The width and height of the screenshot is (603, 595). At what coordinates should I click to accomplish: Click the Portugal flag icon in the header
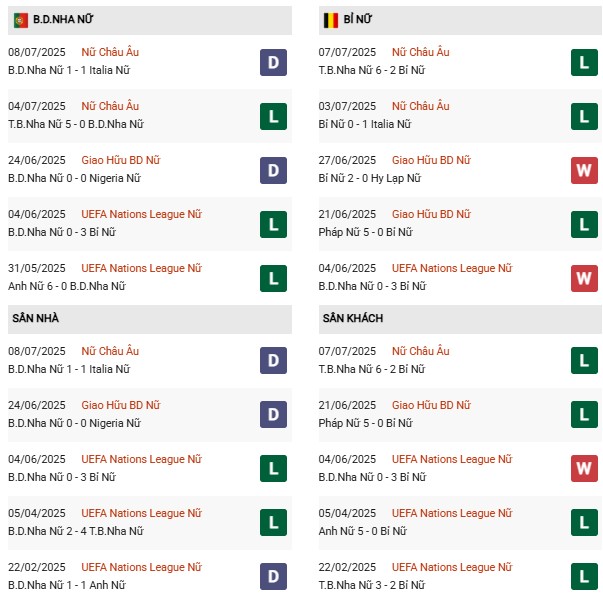[20, 19]
